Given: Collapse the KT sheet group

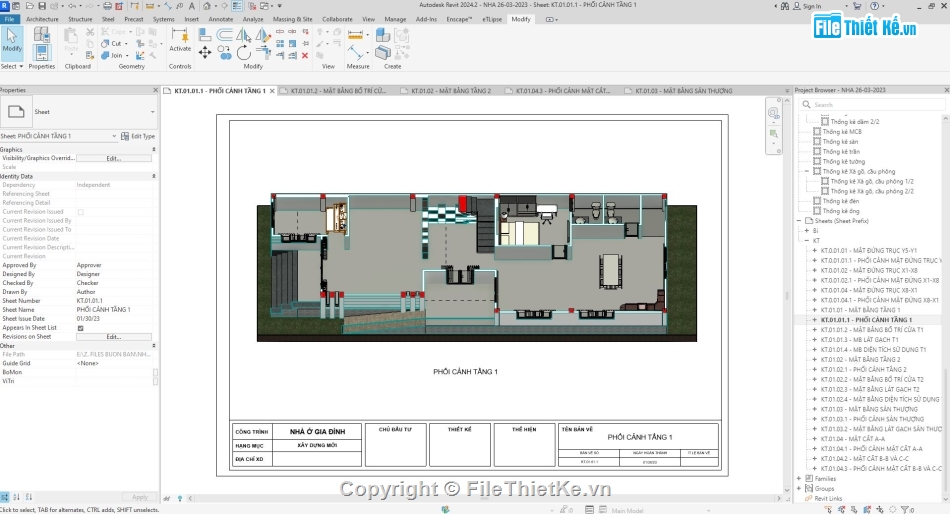Looking at the screenshot, I should point(807,241).
